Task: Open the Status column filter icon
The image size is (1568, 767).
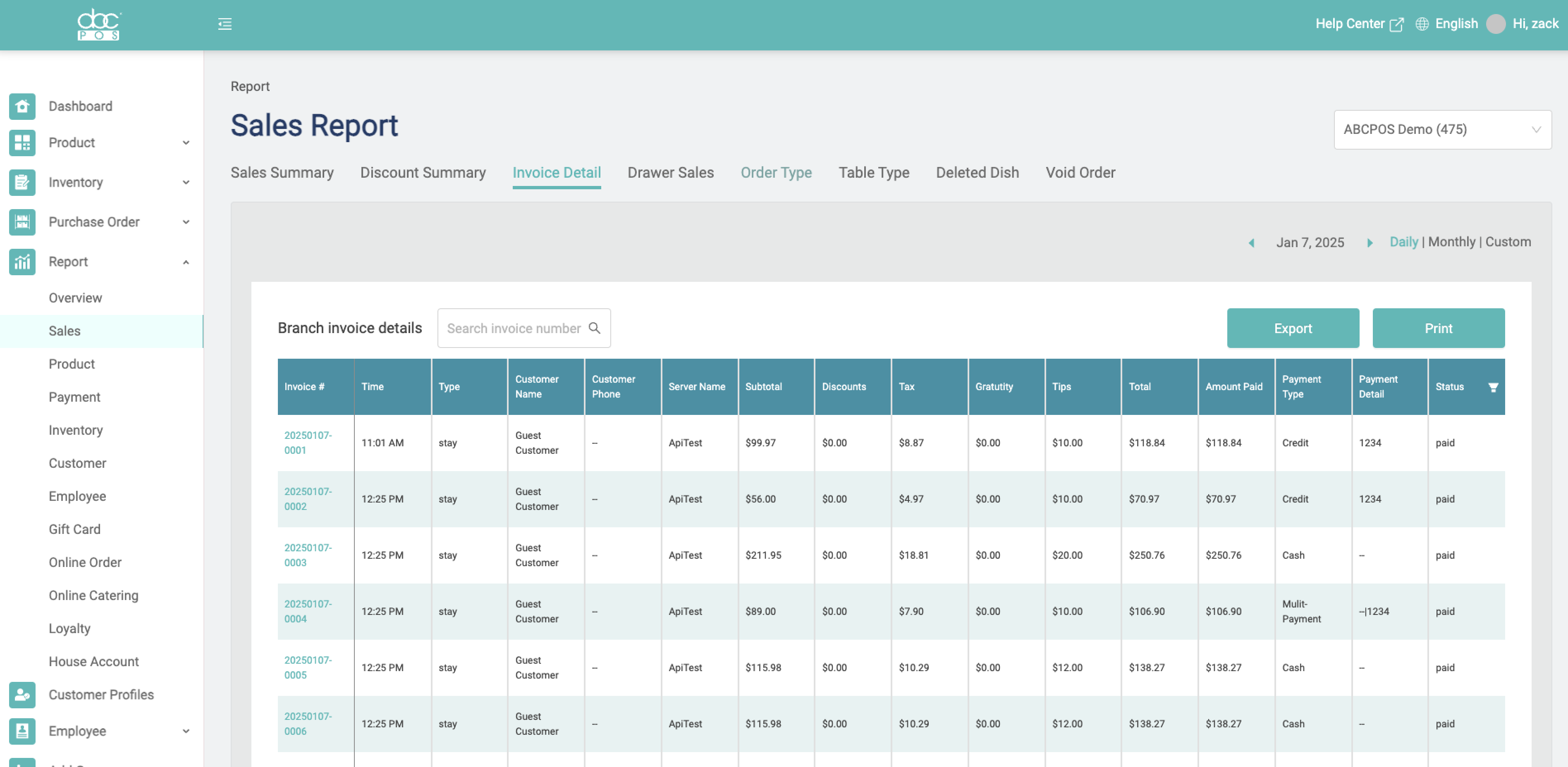Action: [1493, 387]
